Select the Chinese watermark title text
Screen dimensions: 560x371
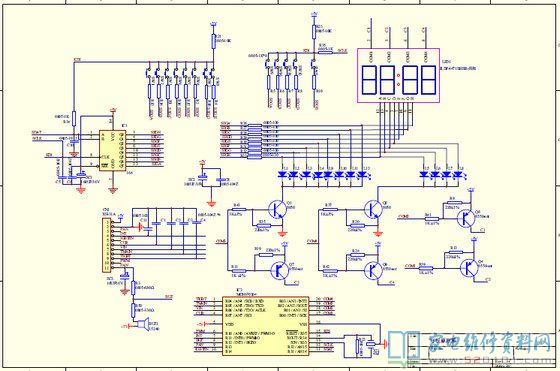point(490,342)
